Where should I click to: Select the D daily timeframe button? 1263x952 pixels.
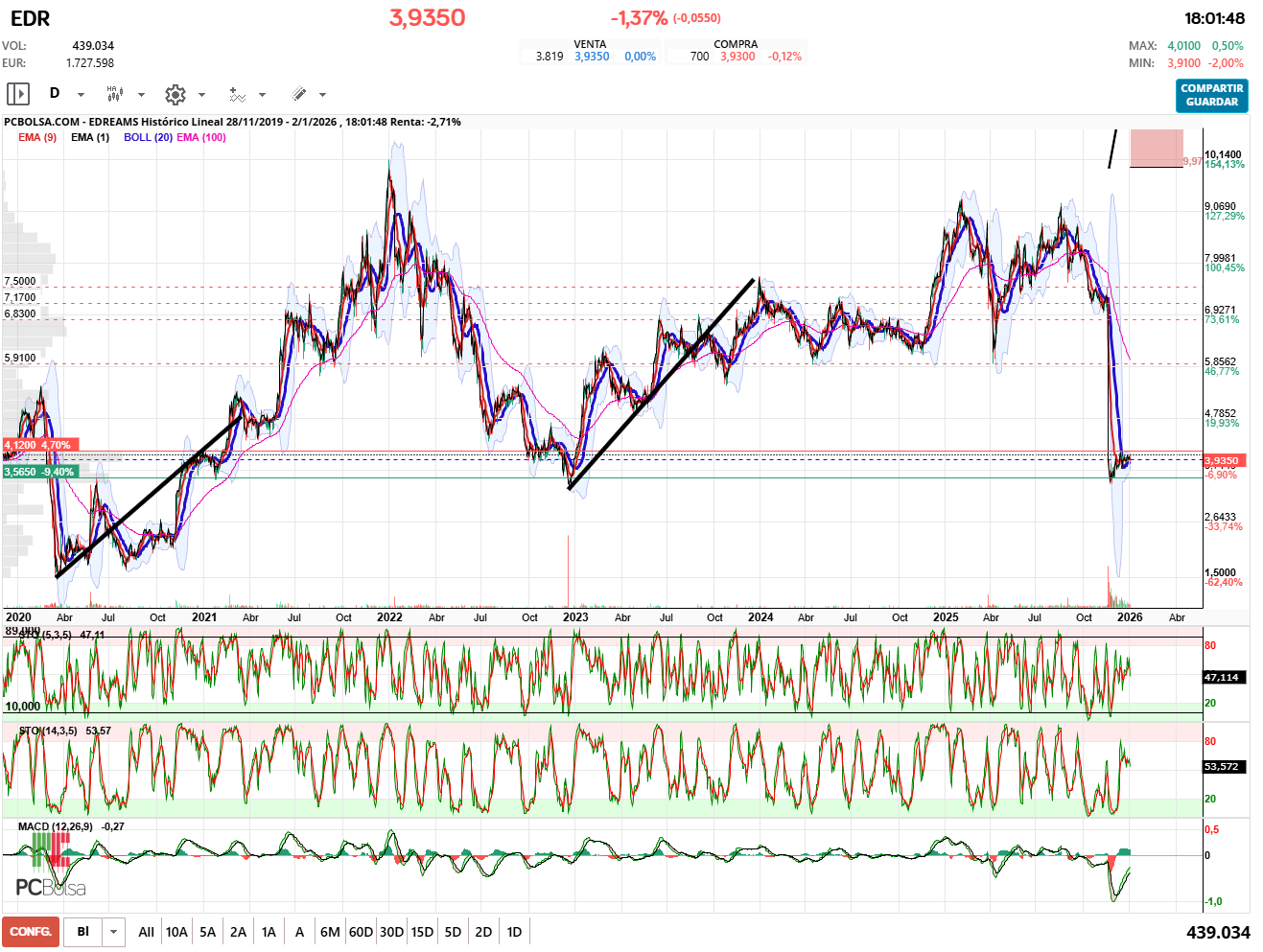click(55, 93)
